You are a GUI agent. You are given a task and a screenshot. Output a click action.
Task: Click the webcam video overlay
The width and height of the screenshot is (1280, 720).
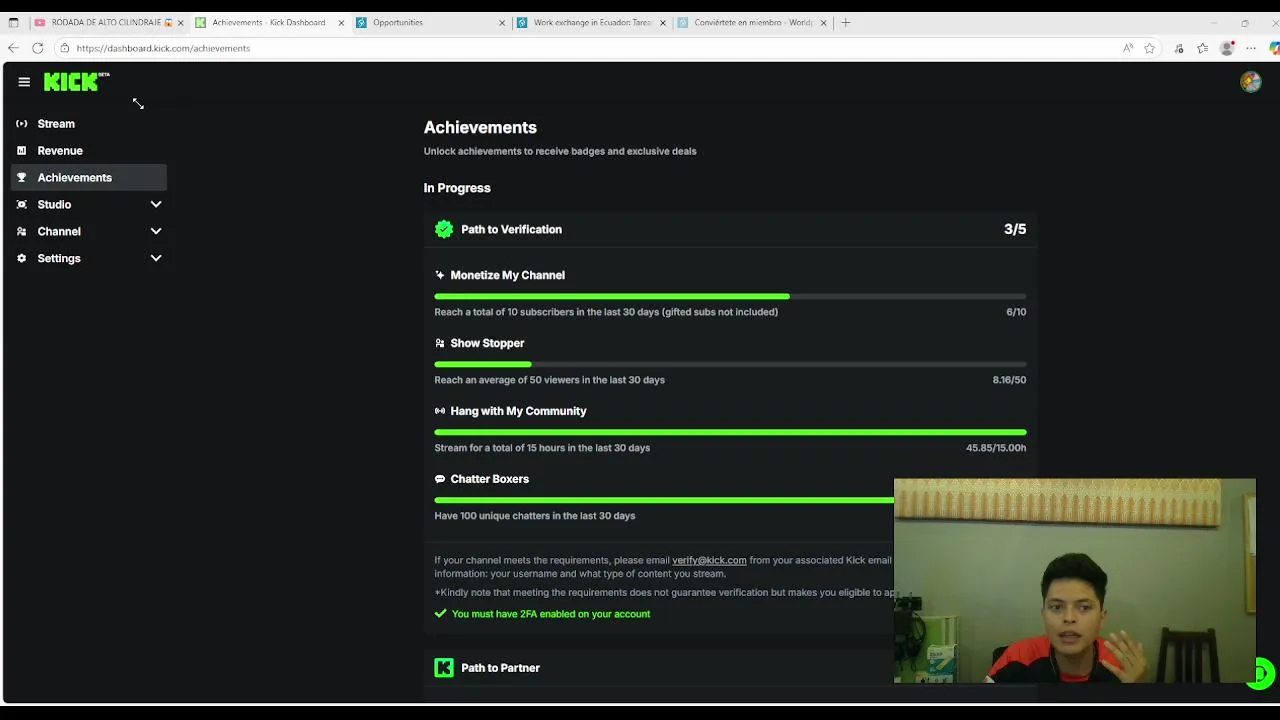point(1075,581)
